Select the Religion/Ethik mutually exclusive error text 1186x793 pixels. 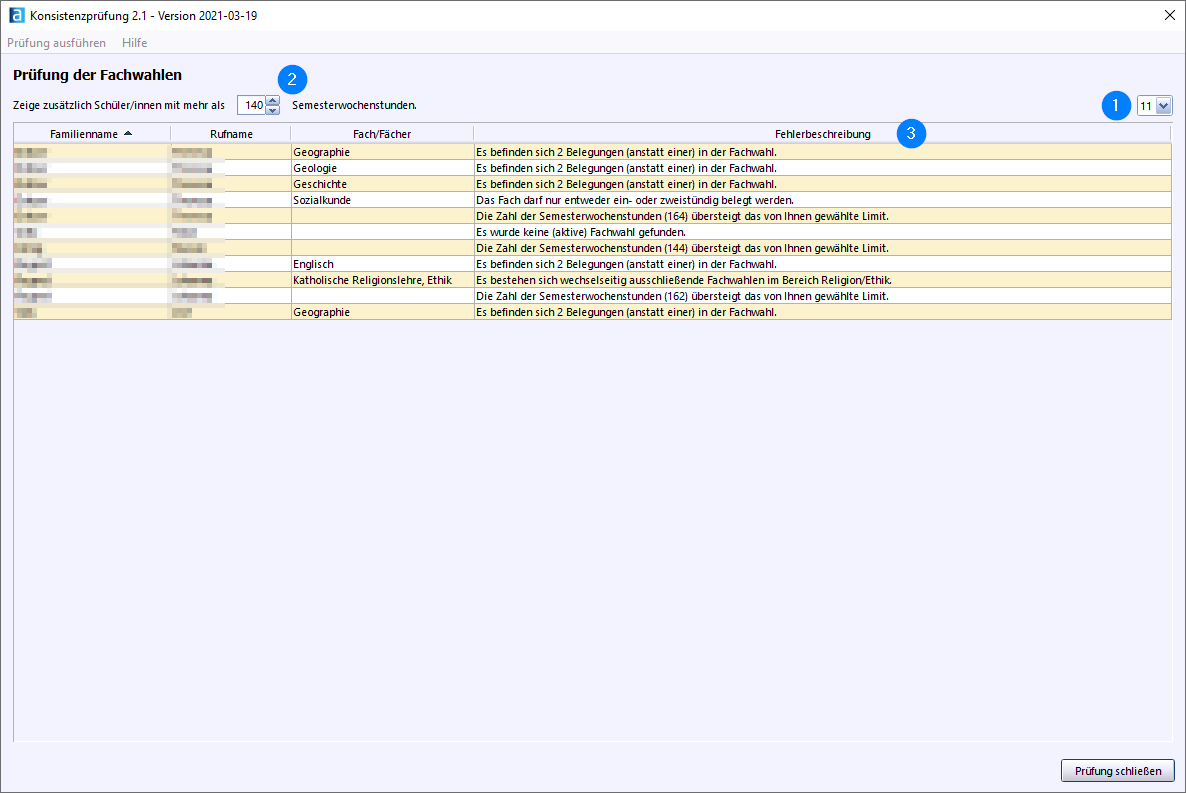684,280
